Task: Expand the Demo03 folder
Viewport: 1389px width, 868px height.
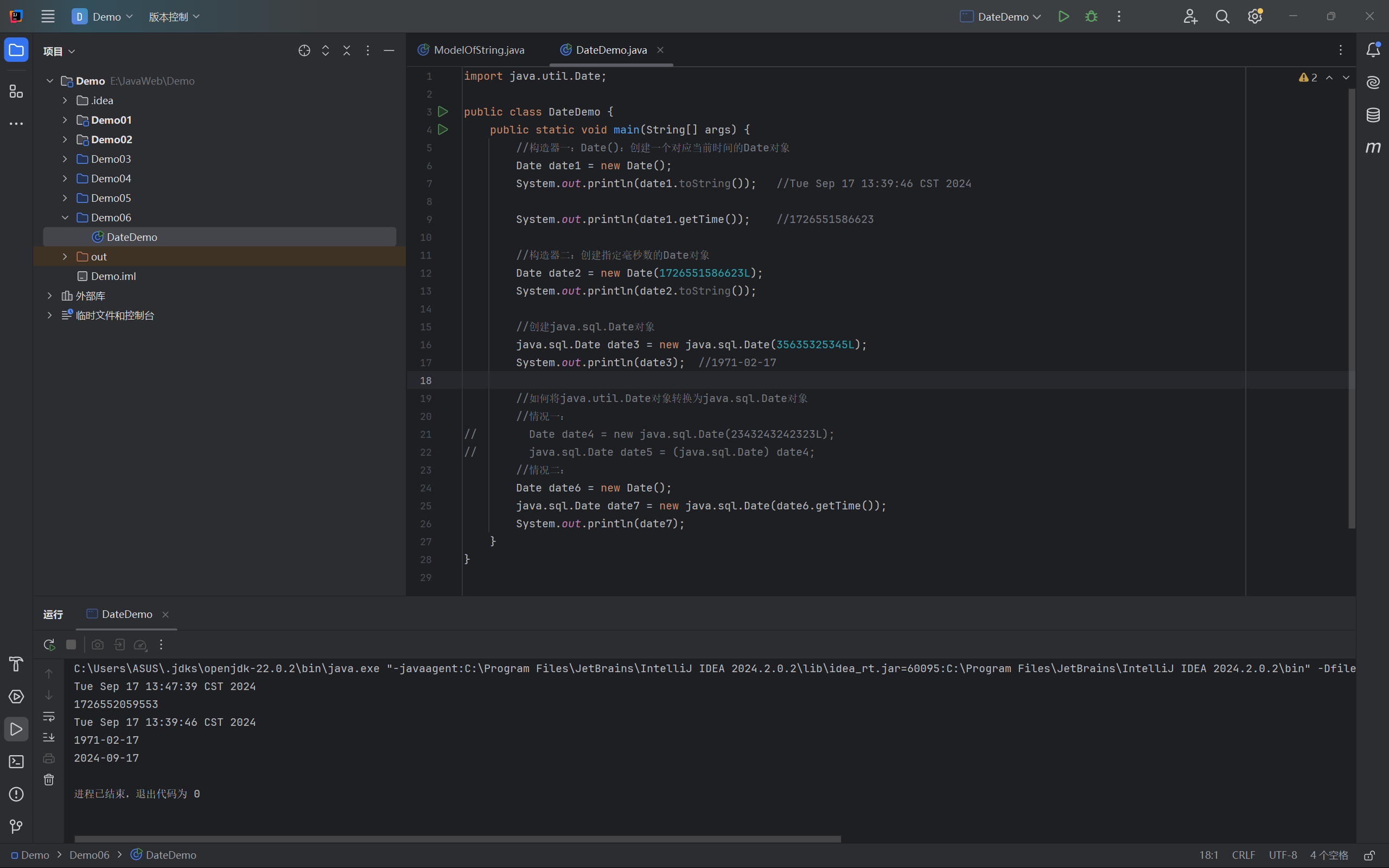Action: pyautogui.click(x=65, y=159)
